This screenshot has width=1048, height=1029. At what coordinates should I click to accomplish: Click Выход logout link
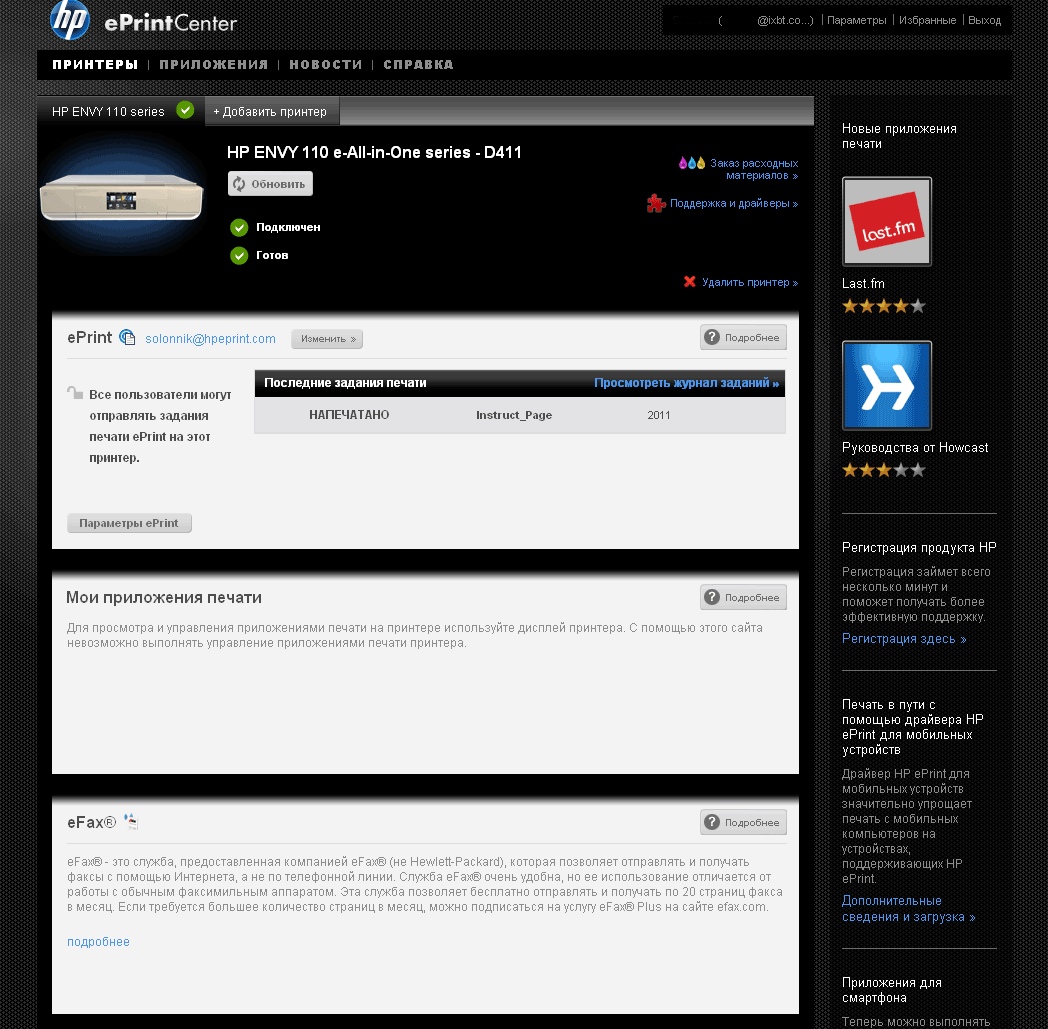[x=985, y=20]
